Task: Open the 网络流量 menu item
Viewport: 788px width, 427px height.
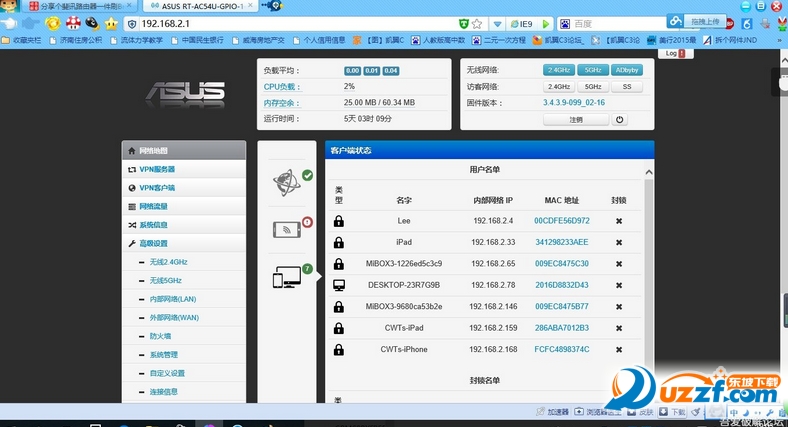Action: pyautogui.click(x=184, y=206)
